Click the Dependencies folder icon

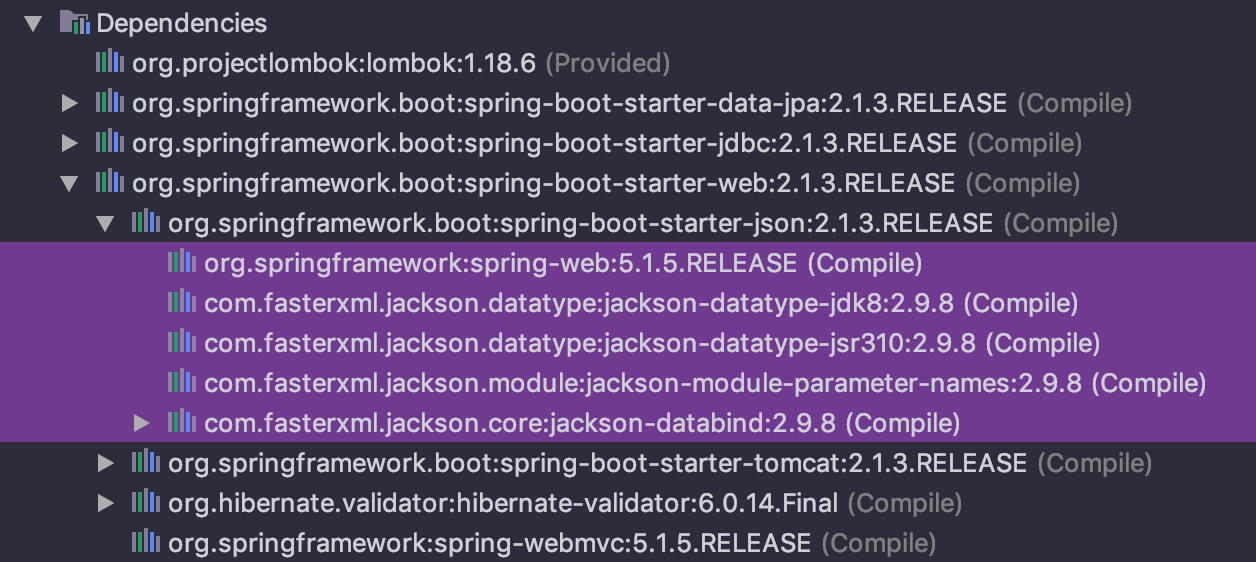74,22
